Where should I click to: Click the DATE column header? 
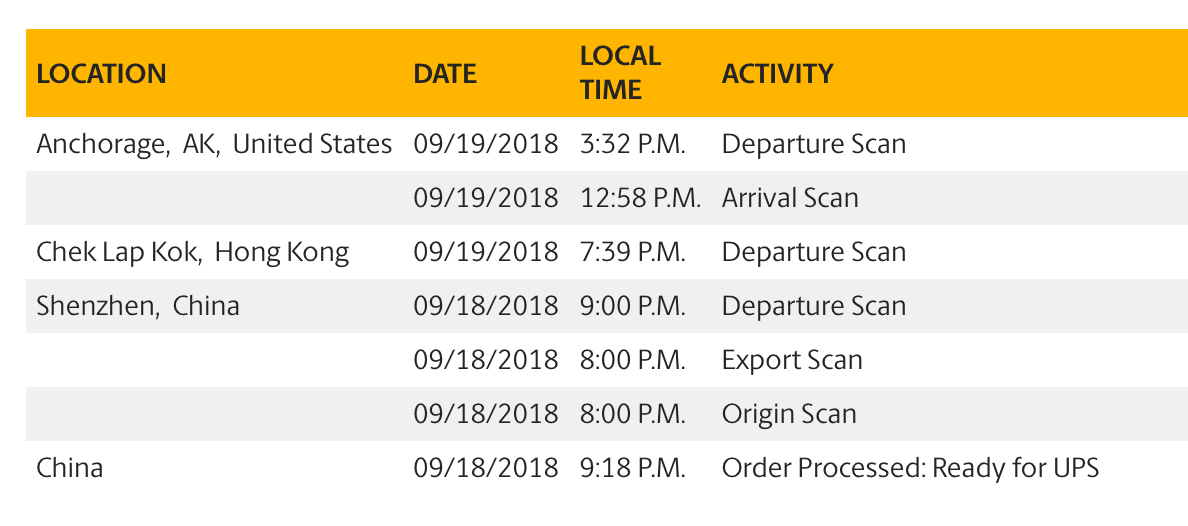click(445, 74)
